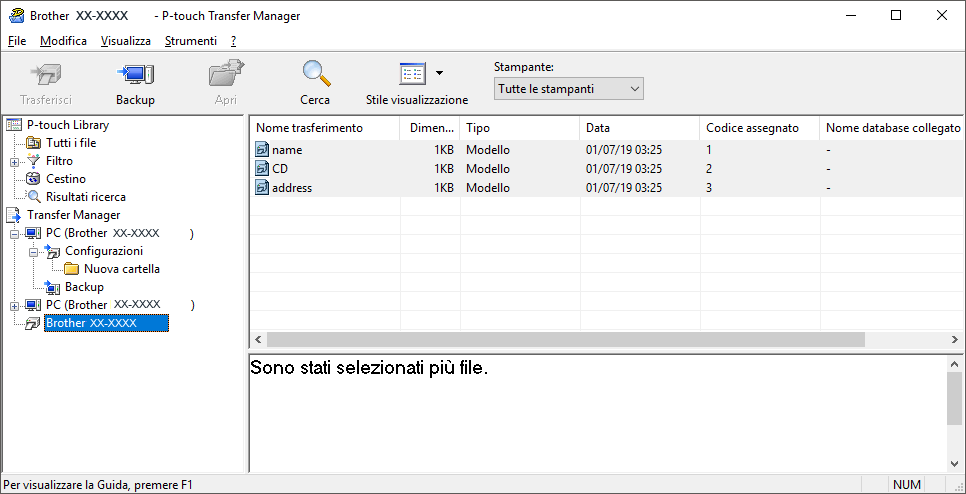This screenshot has width=966, height=494.
Task: Click the Stile visualizzazione view icon
Action: [412, 75]
